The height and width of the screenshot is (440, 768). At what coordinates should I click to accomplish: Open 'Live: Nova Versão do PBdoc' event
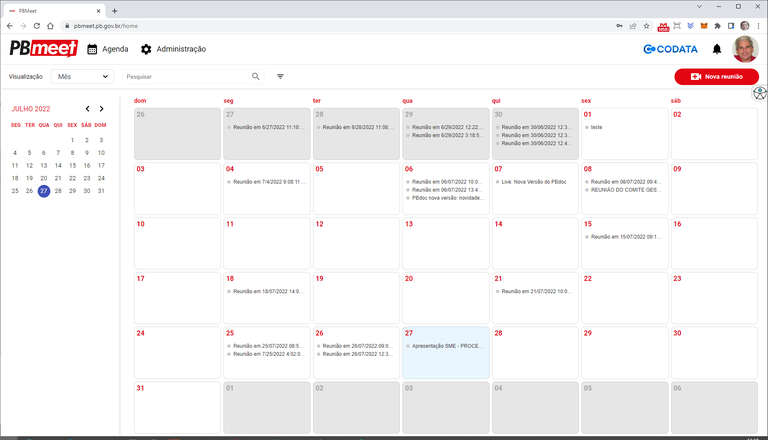click(x=533, y=182)
